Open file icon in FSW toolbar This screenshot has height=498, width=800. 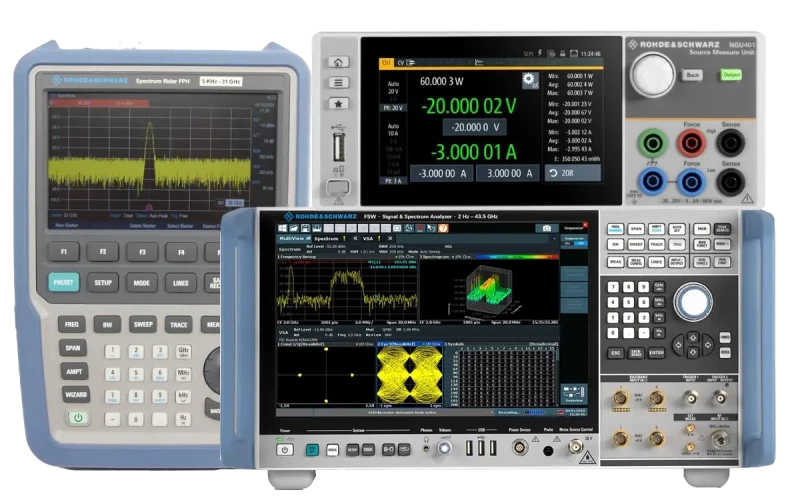[294, 229]
